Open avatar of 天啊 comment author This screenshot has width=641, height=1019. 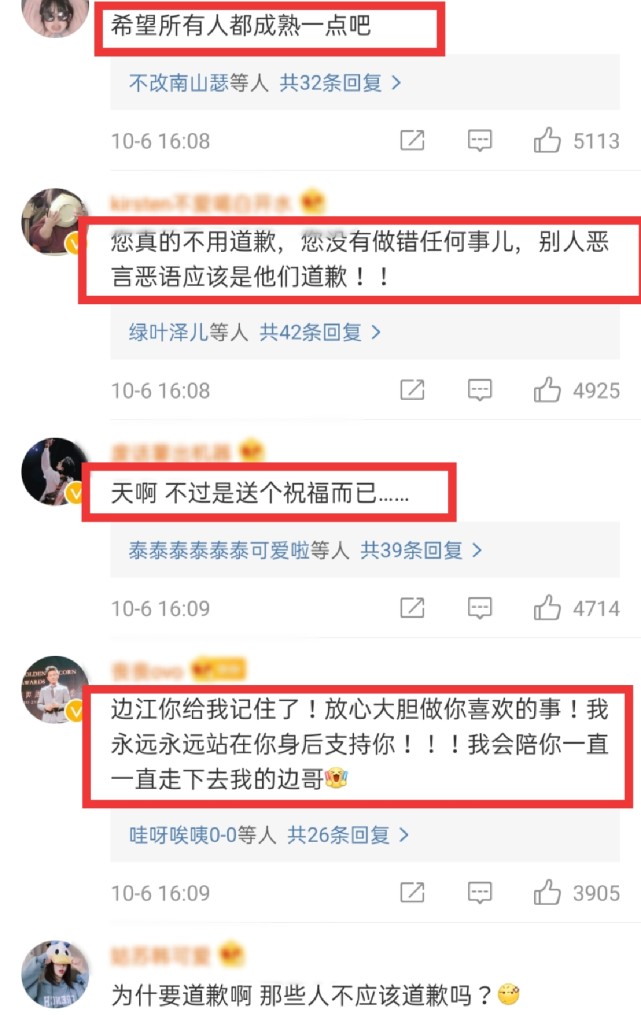click(55, 471)
